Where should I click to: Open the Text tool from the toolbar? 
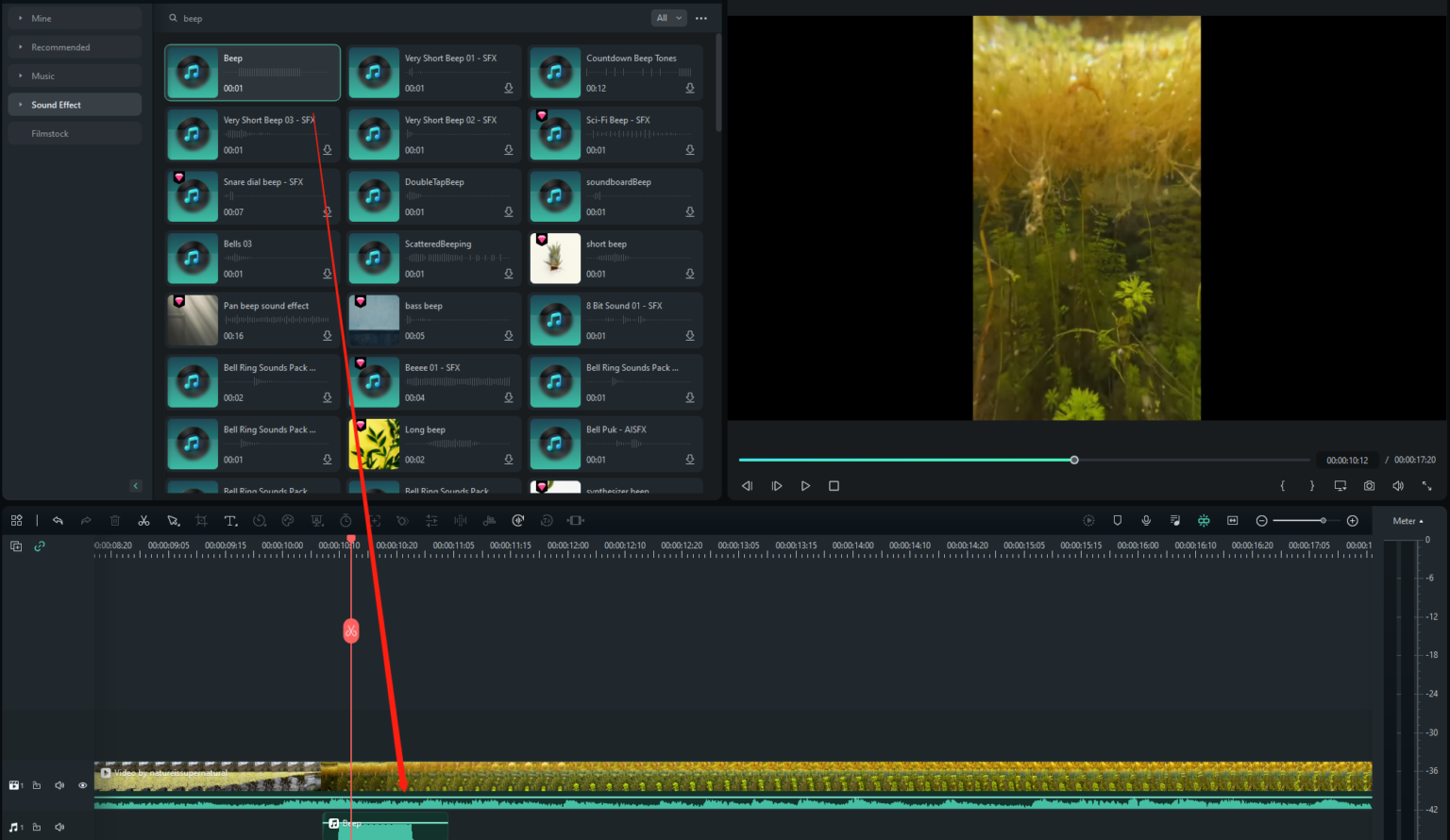230,520
